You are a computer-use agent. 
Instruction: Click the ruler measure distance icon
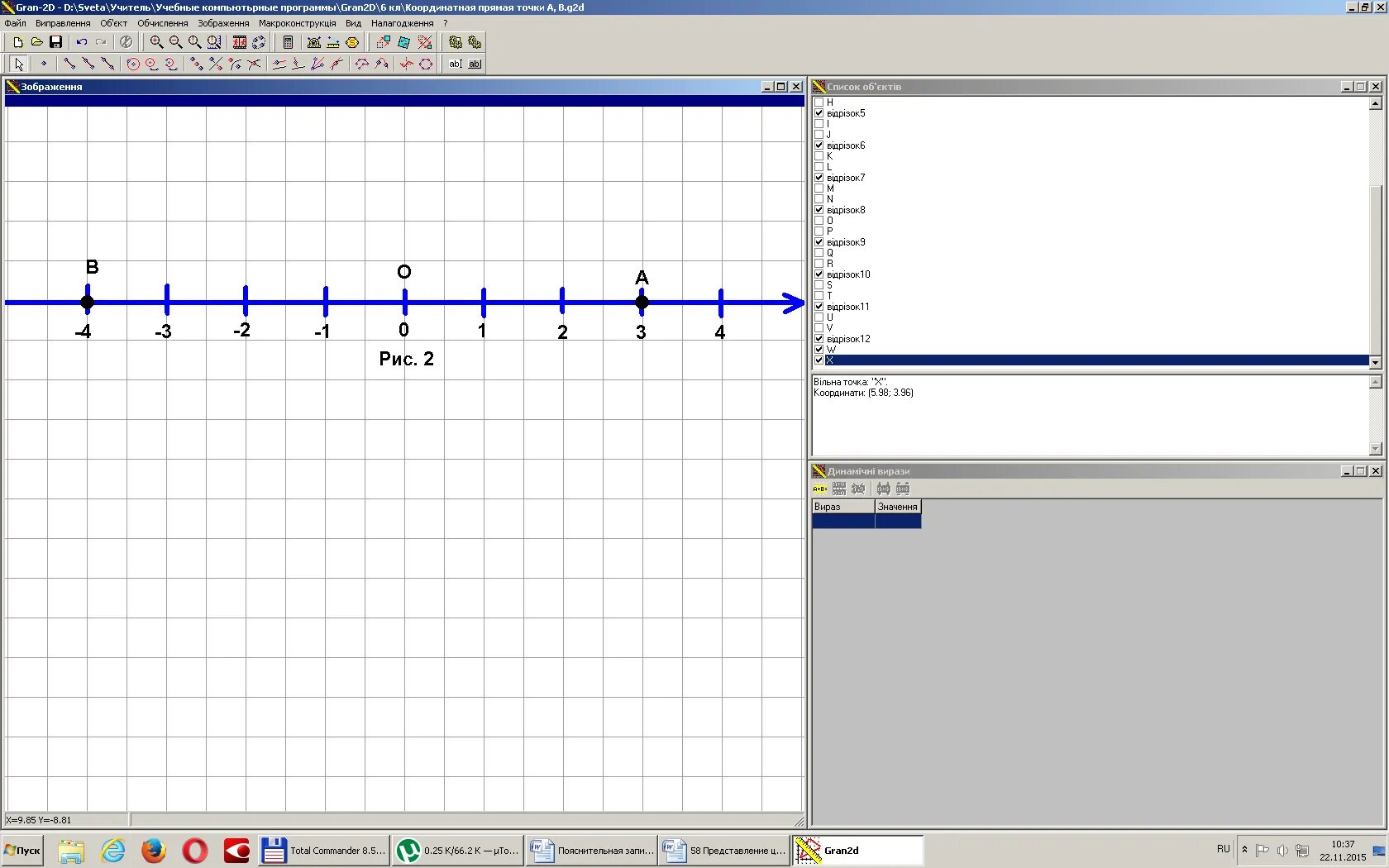click(333, 42)
